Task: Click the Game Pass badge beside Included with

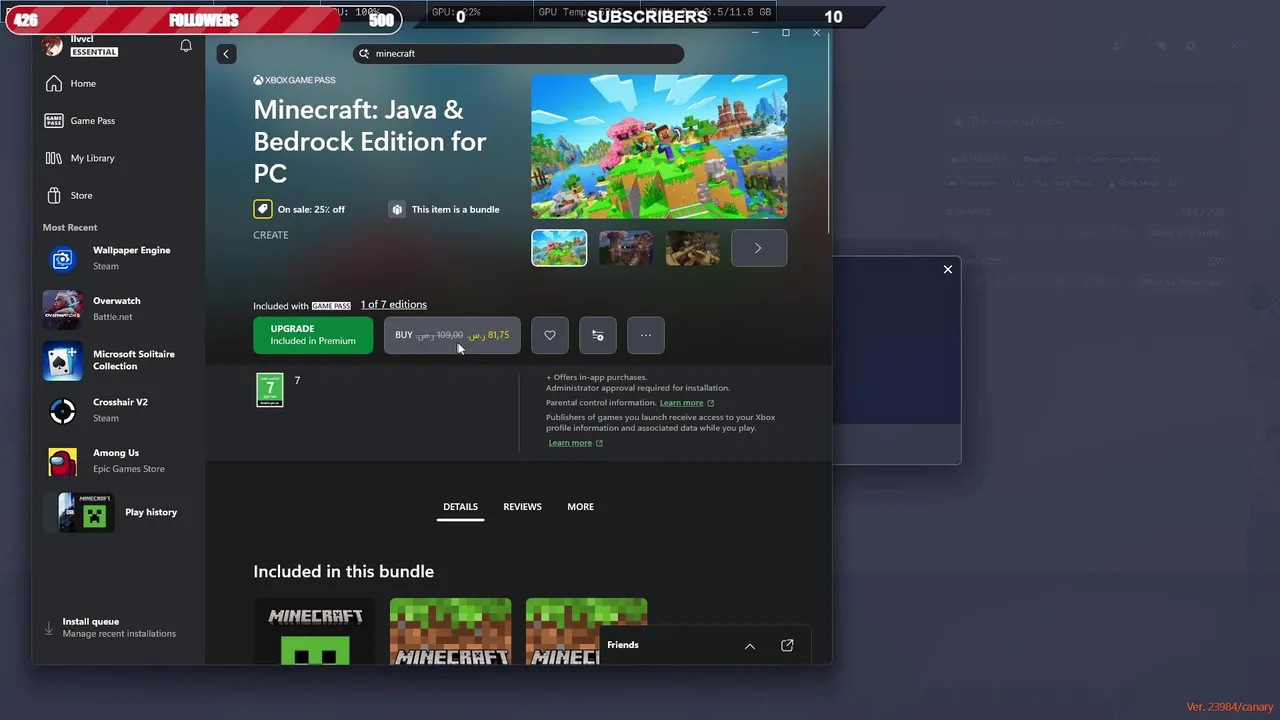Action: click(x=331, y=306)
